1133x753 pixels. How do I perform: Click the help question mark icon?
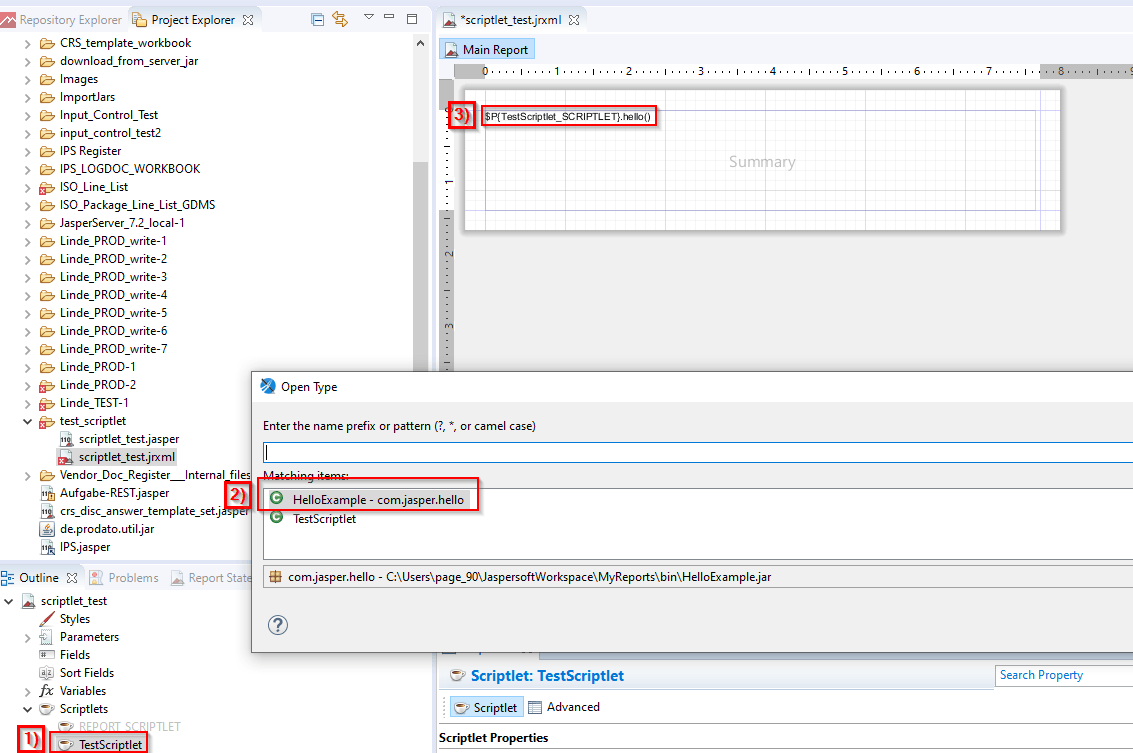pyautogui.click(x=279, y=625)
